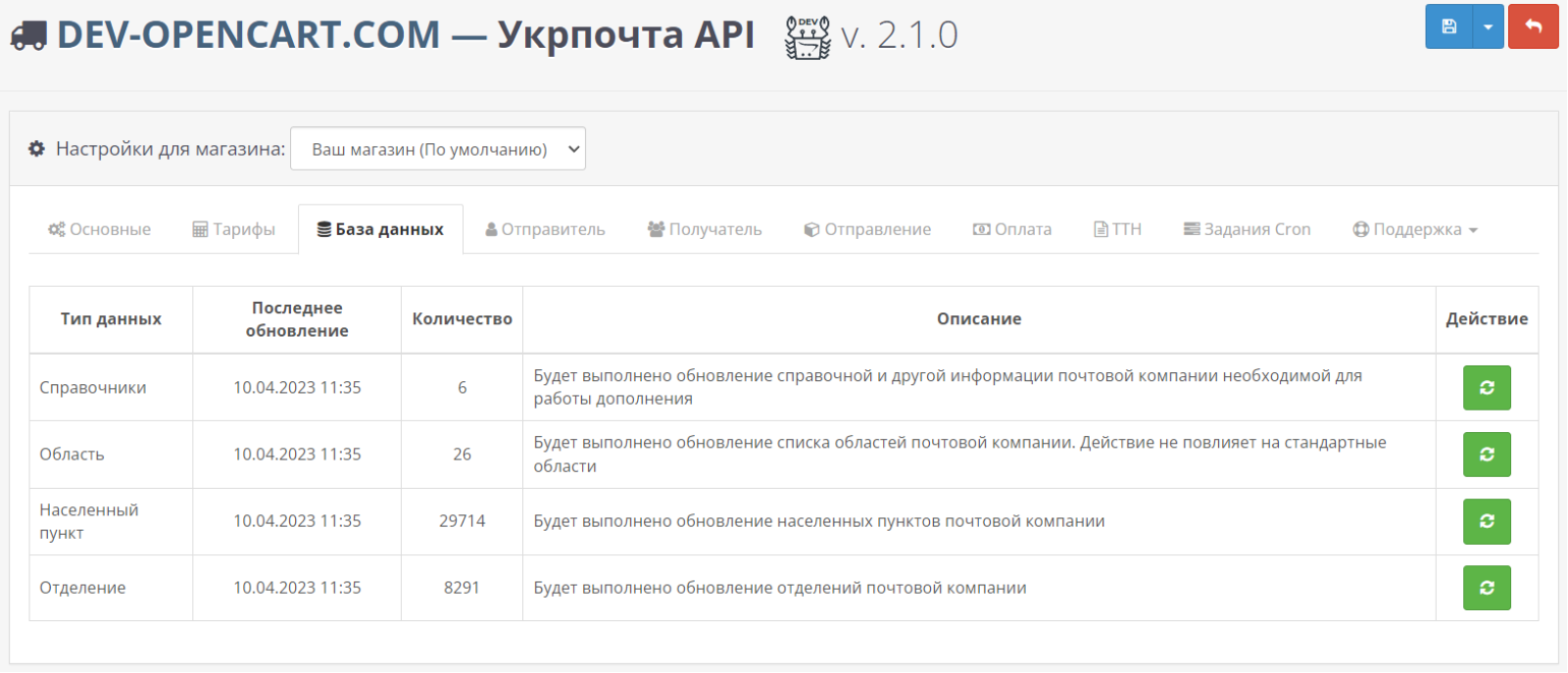The width and height of the screenshot is (1568, 673).
Task: Click the update date in the Справочники row
Action: [297, 388]
